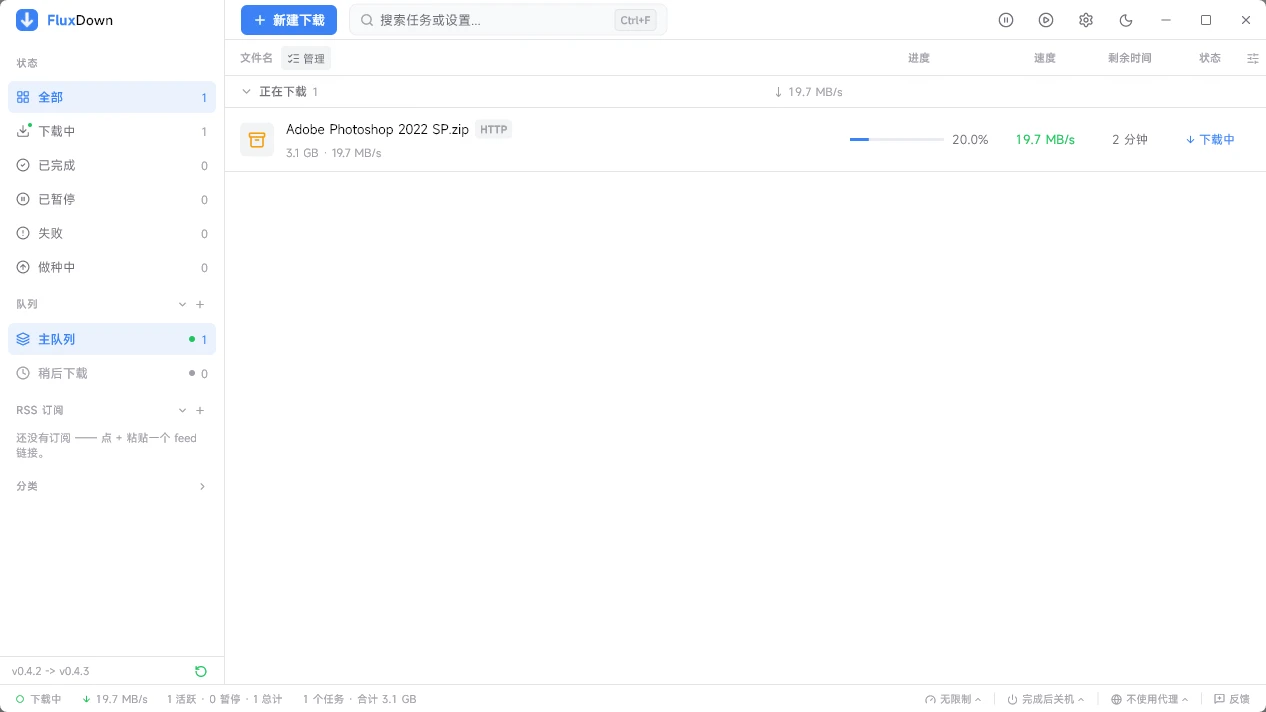Click the magnifier icon in search box
The image size is (1266, 712).
point(367,20)
